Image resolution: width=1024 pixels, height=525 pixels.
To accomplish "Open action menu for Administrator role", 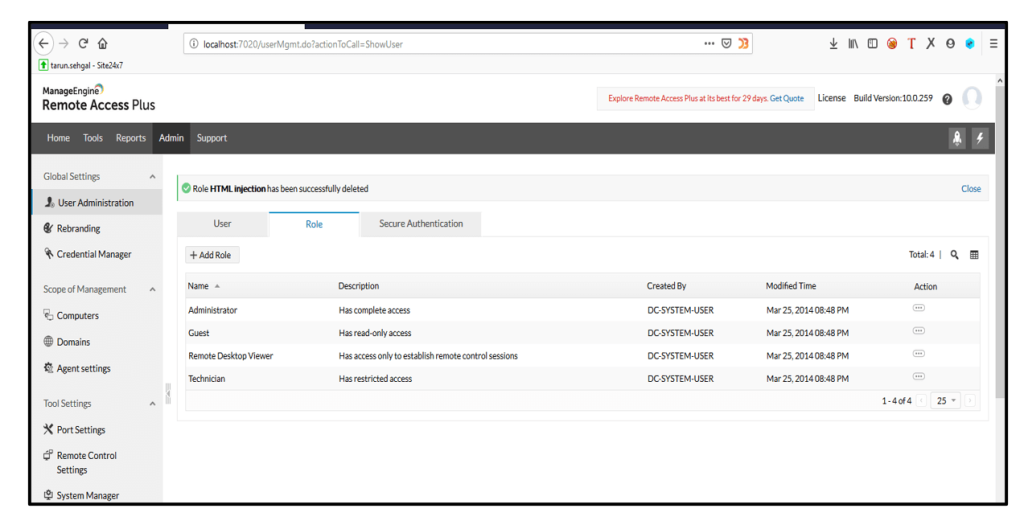I will 918,308.
